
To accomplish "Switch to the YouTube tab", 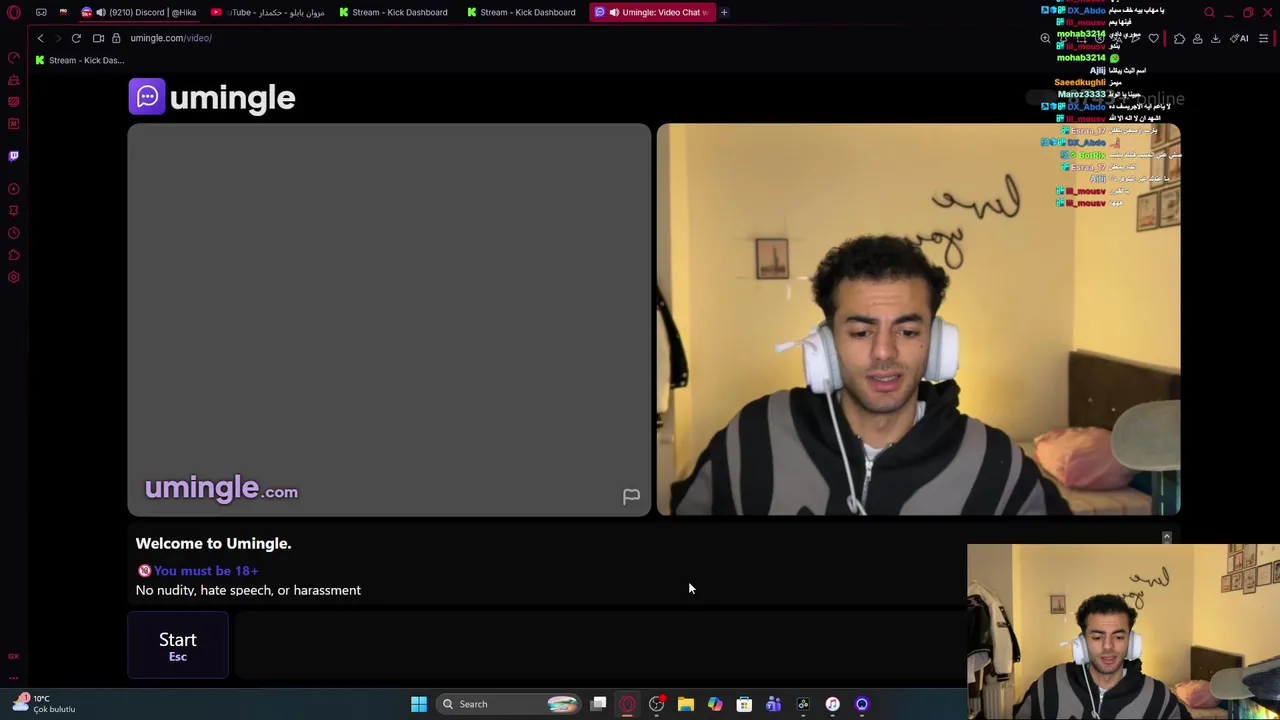I will pos(268,12).
